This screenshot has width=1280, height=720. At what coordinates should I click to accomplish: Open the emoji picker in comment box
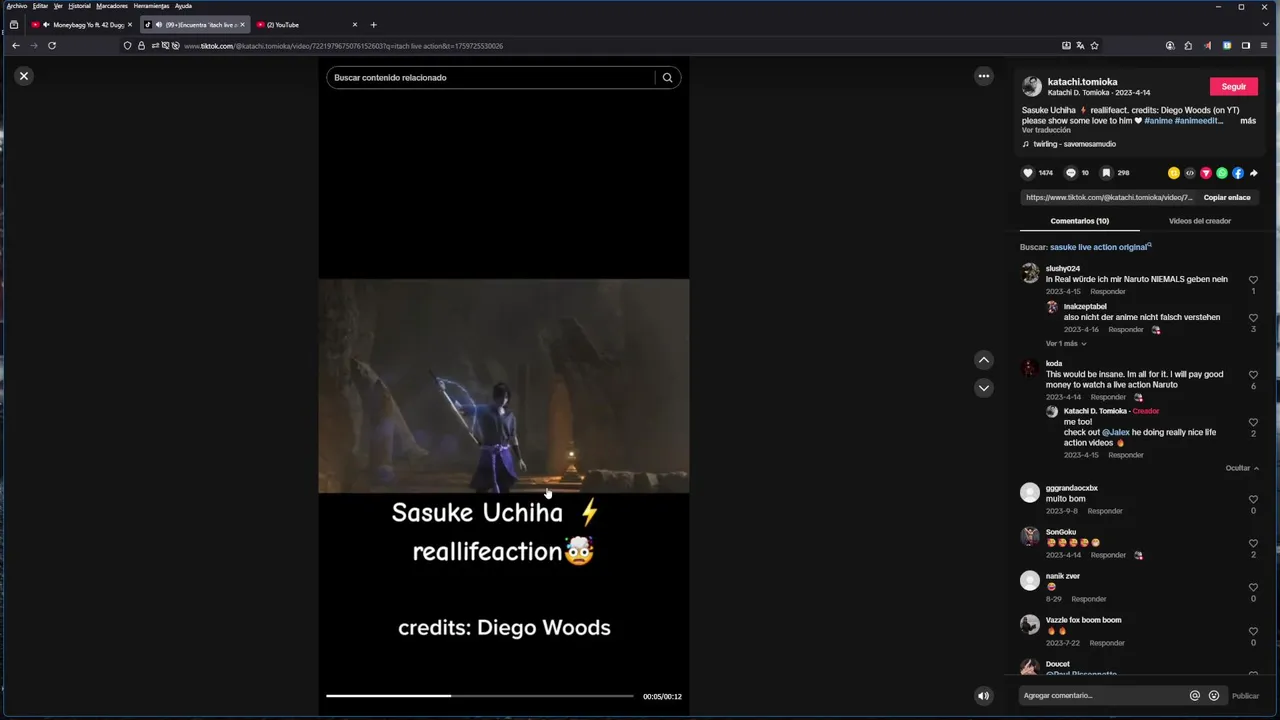pos(1214,696)
